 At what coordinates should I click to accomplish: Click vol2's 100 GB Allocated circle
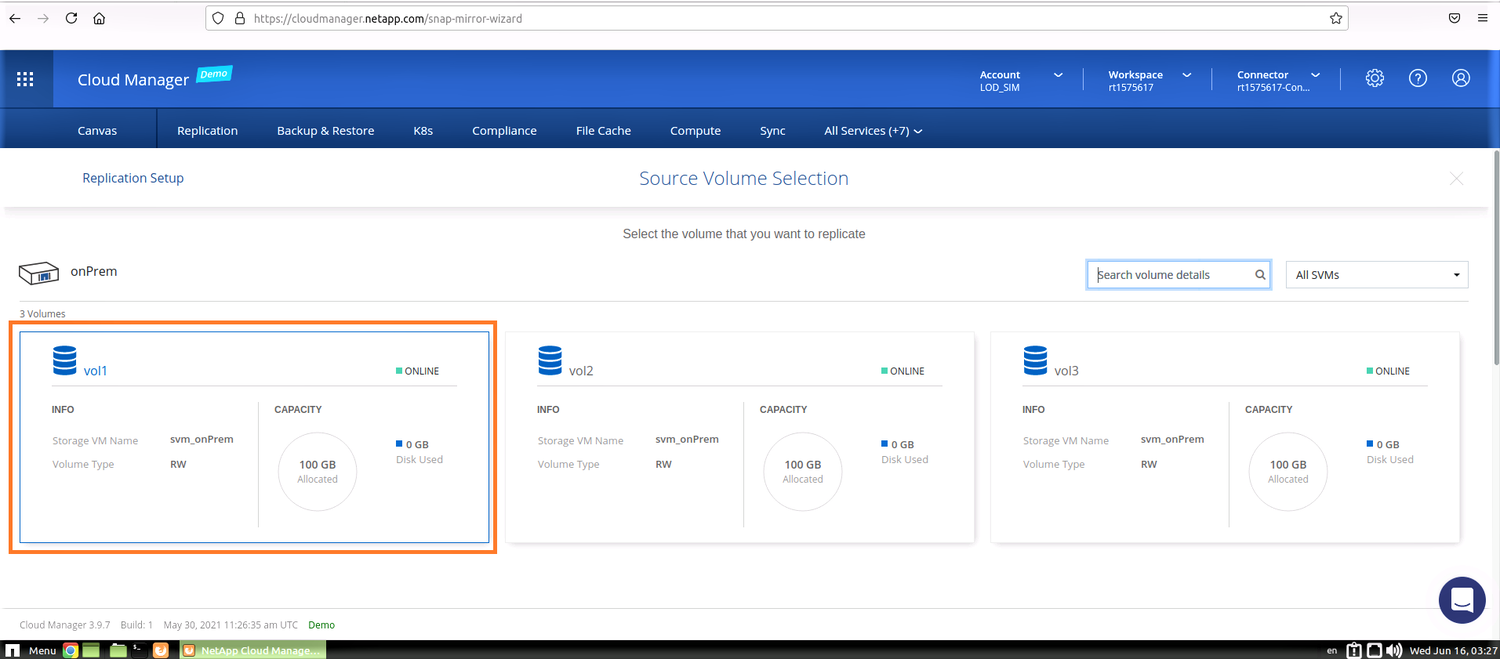pyautogui.click(x=802, y=472)
